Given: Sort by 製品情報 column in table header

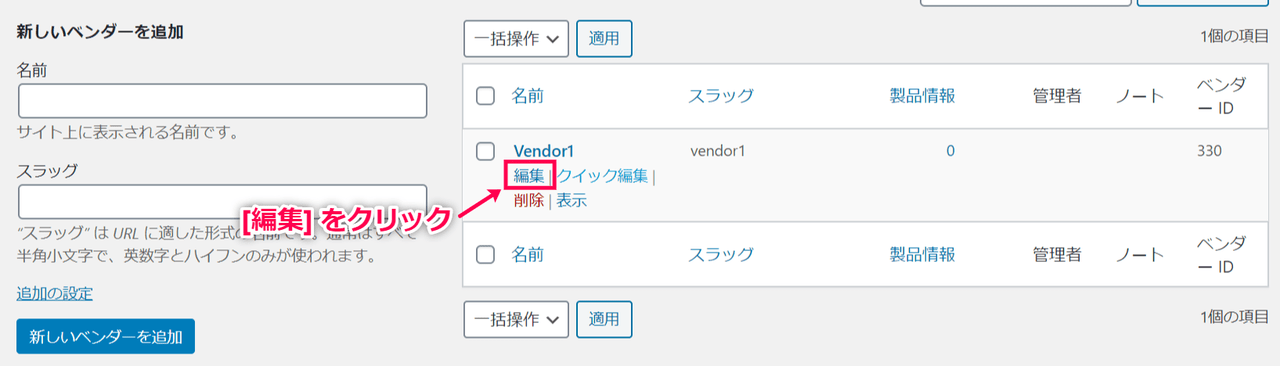Looking at the screenshot, I should (923, 96).
